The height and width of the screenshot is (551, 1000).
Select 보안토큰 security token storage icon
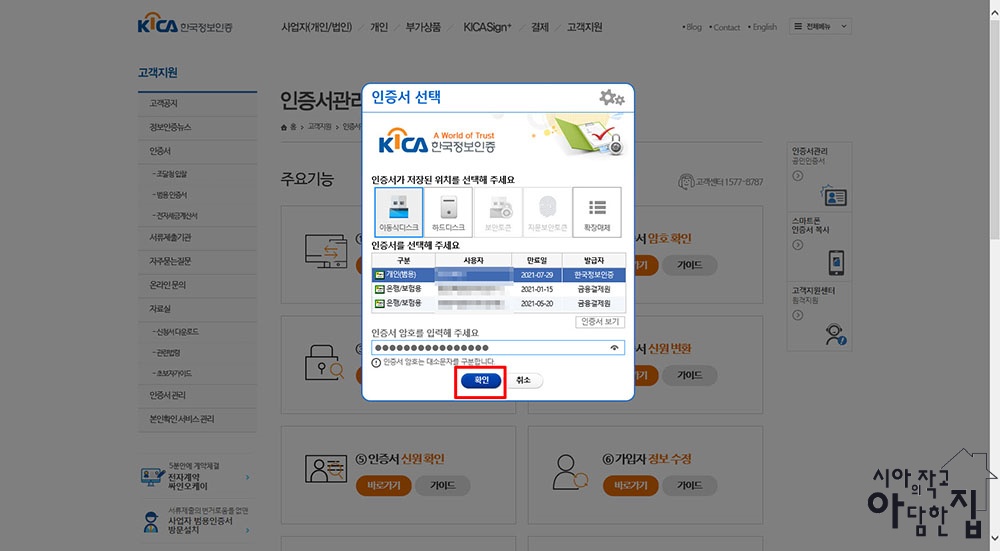[x=498, y=212]
